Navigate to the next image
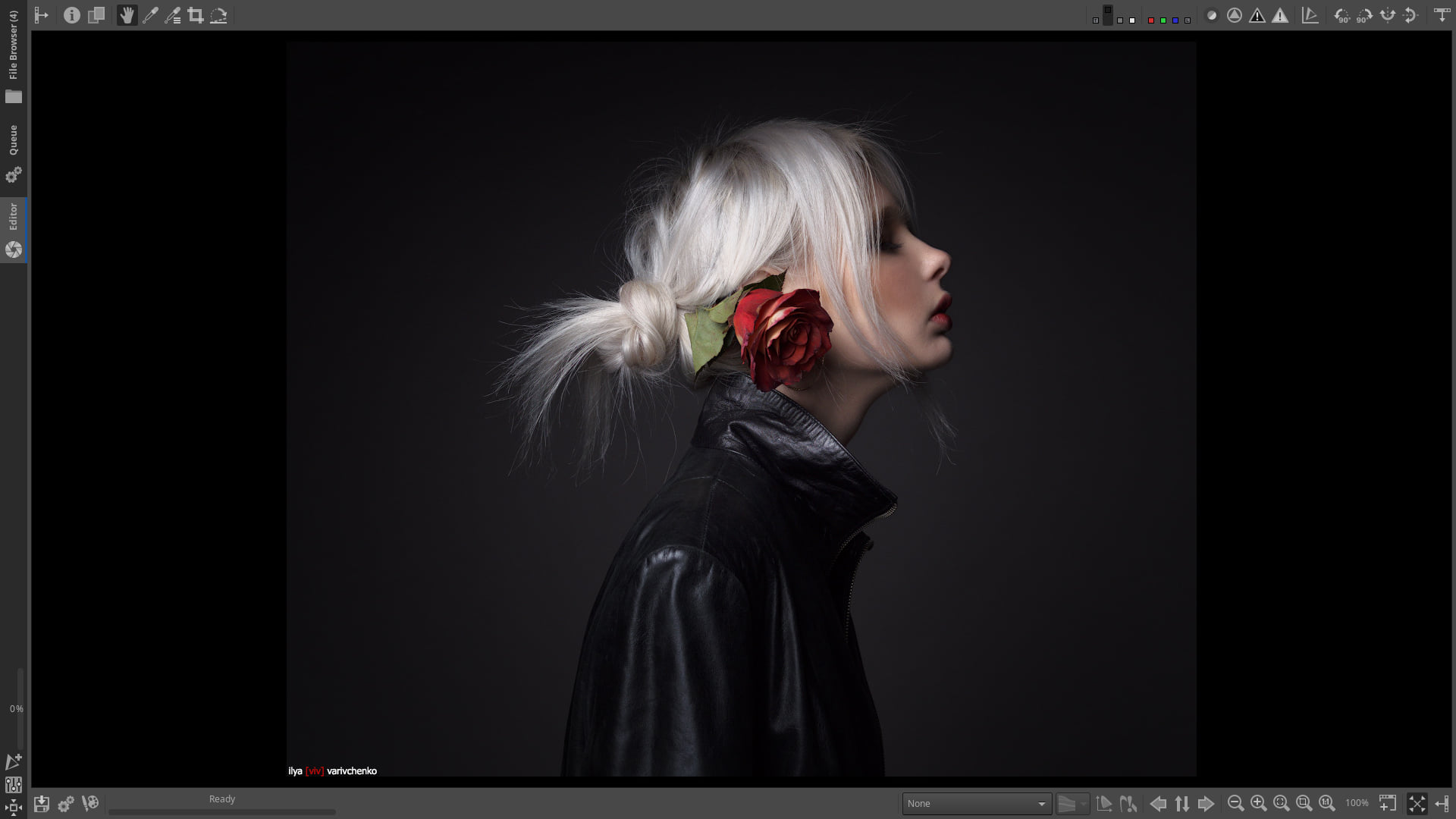The height and width of the screenshot is (819, 1456). (1206, 804)
